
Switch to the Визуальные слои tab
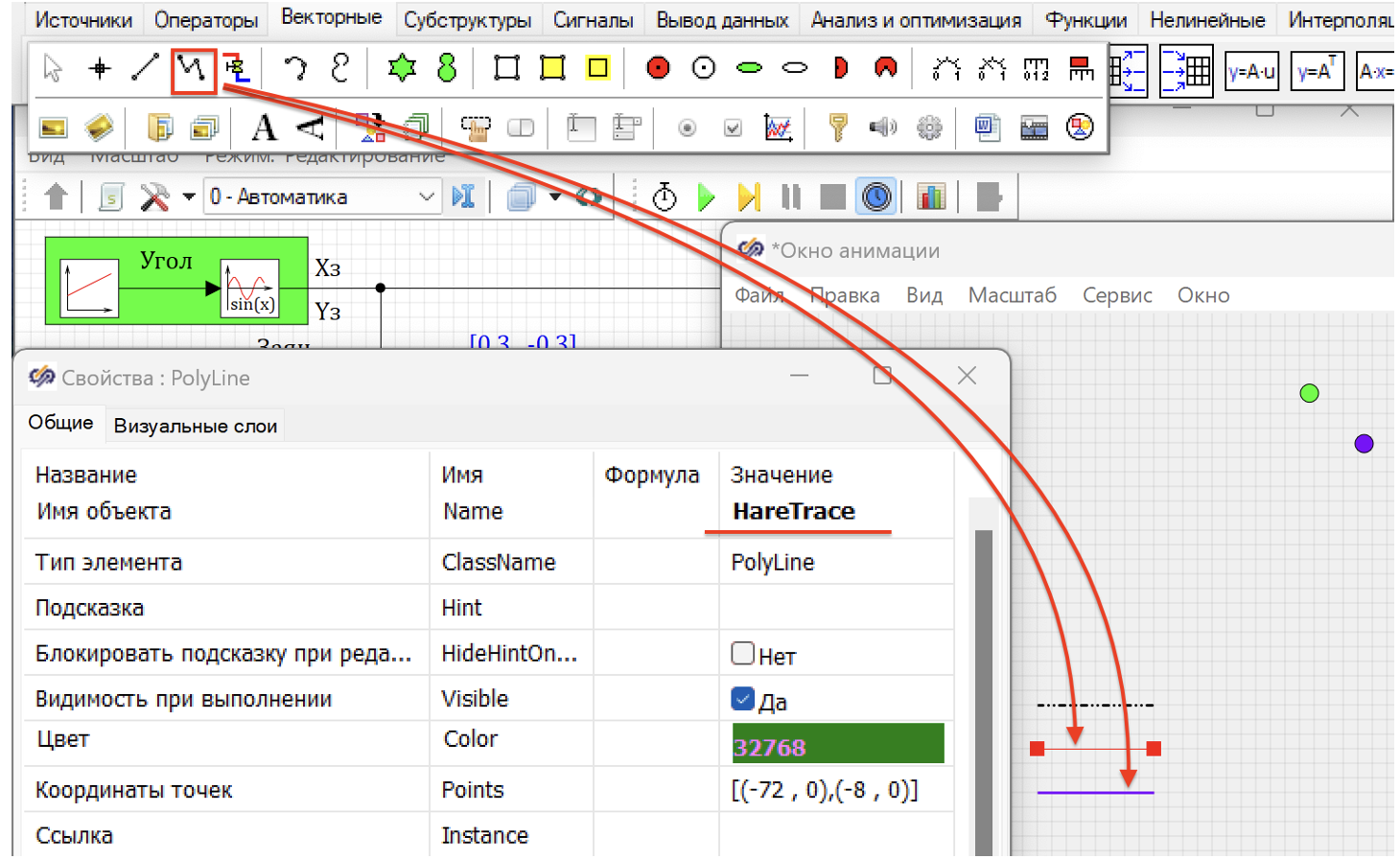click(x=196, y=426)
